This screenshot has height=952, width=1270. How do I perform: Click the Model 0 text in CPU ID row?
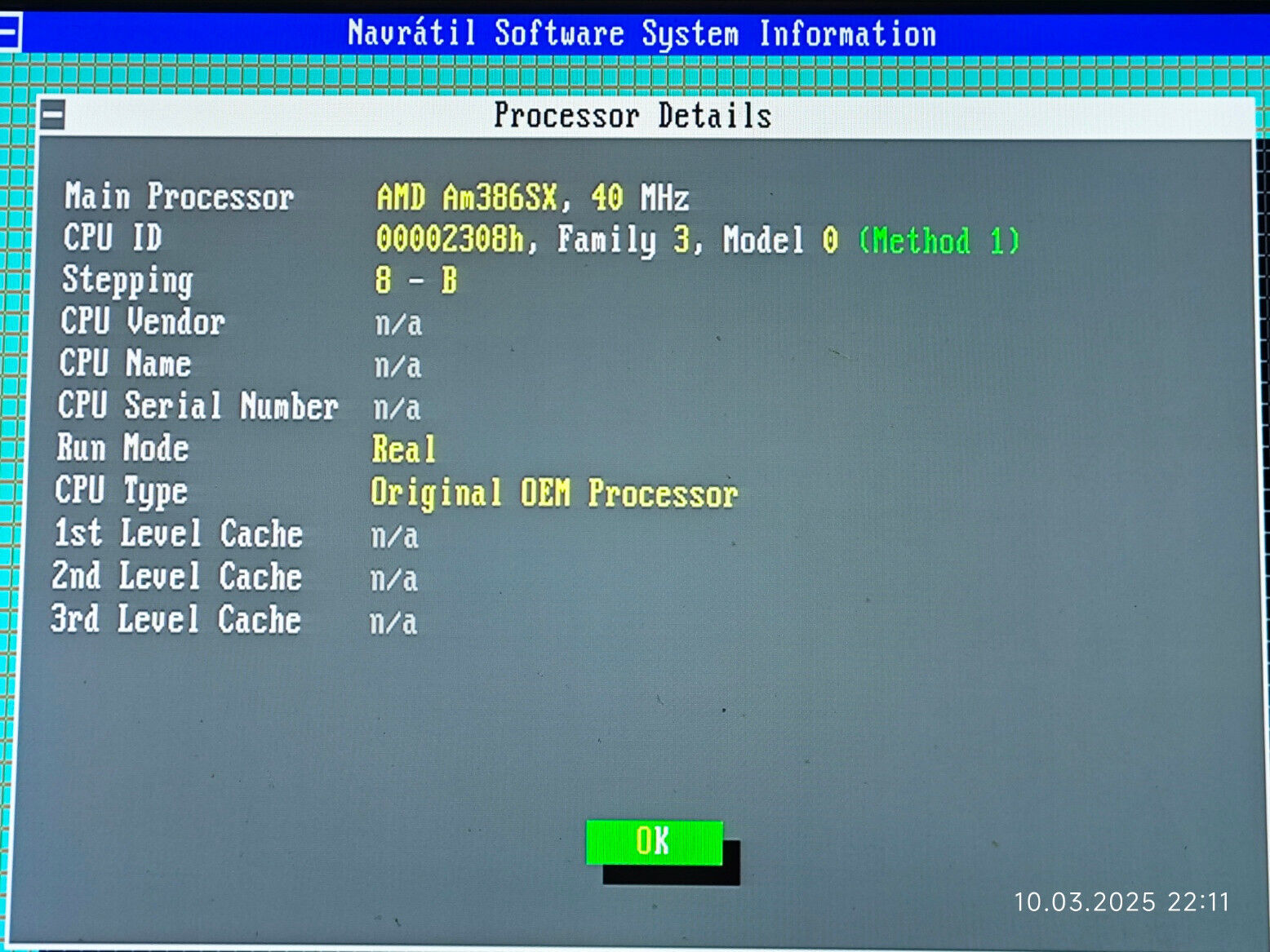(x=781, y=240)
